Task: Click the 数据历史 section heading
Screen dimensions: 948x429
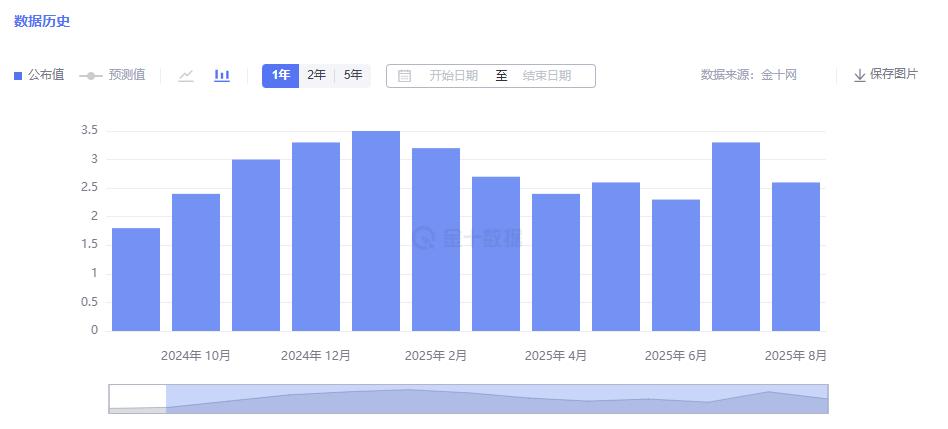Action: pos(42,21)
